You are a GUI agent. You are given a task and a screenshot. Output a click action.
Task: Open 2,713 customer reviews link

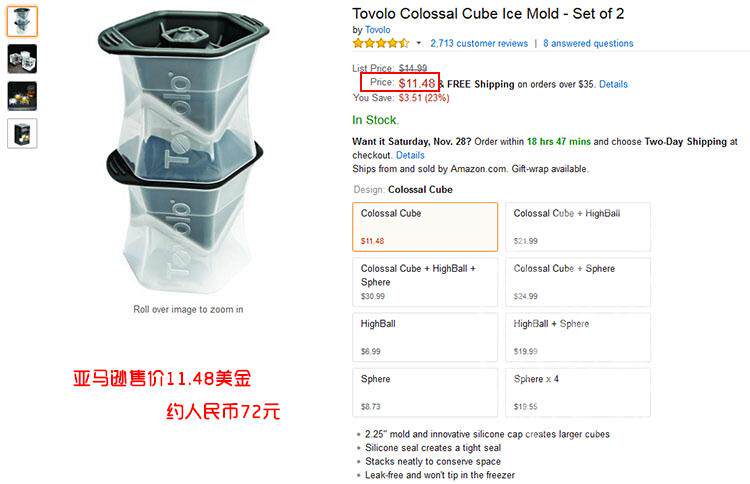point(479,44)
